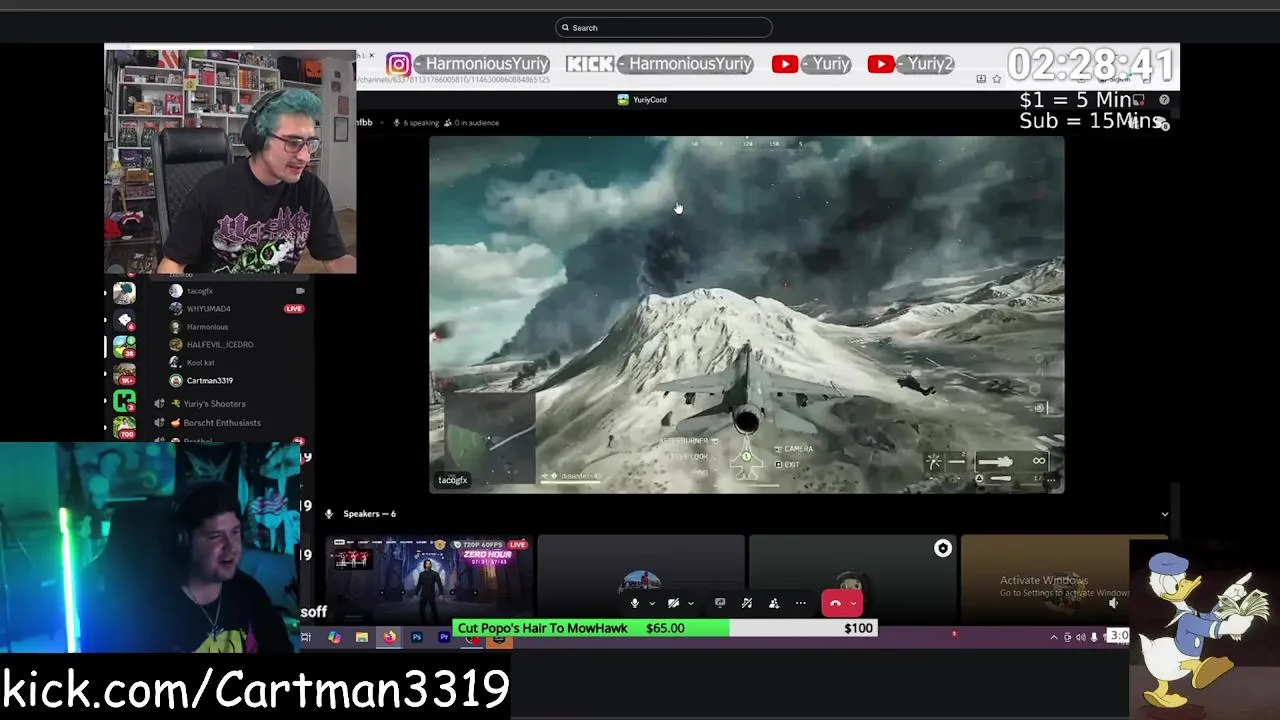Open Task View in the Windows taskbar
Viewport: 1280px width, 720px height.
[x=306, y=637]
